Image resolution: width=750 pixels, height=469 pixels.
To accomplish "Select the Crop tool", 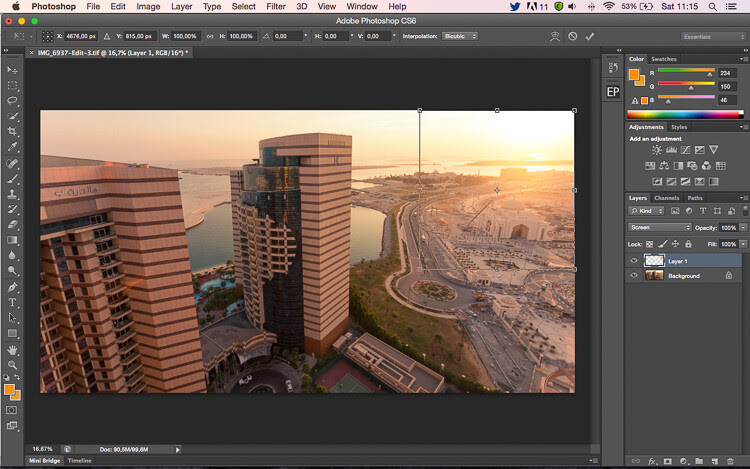I will [x=13, y=132].
